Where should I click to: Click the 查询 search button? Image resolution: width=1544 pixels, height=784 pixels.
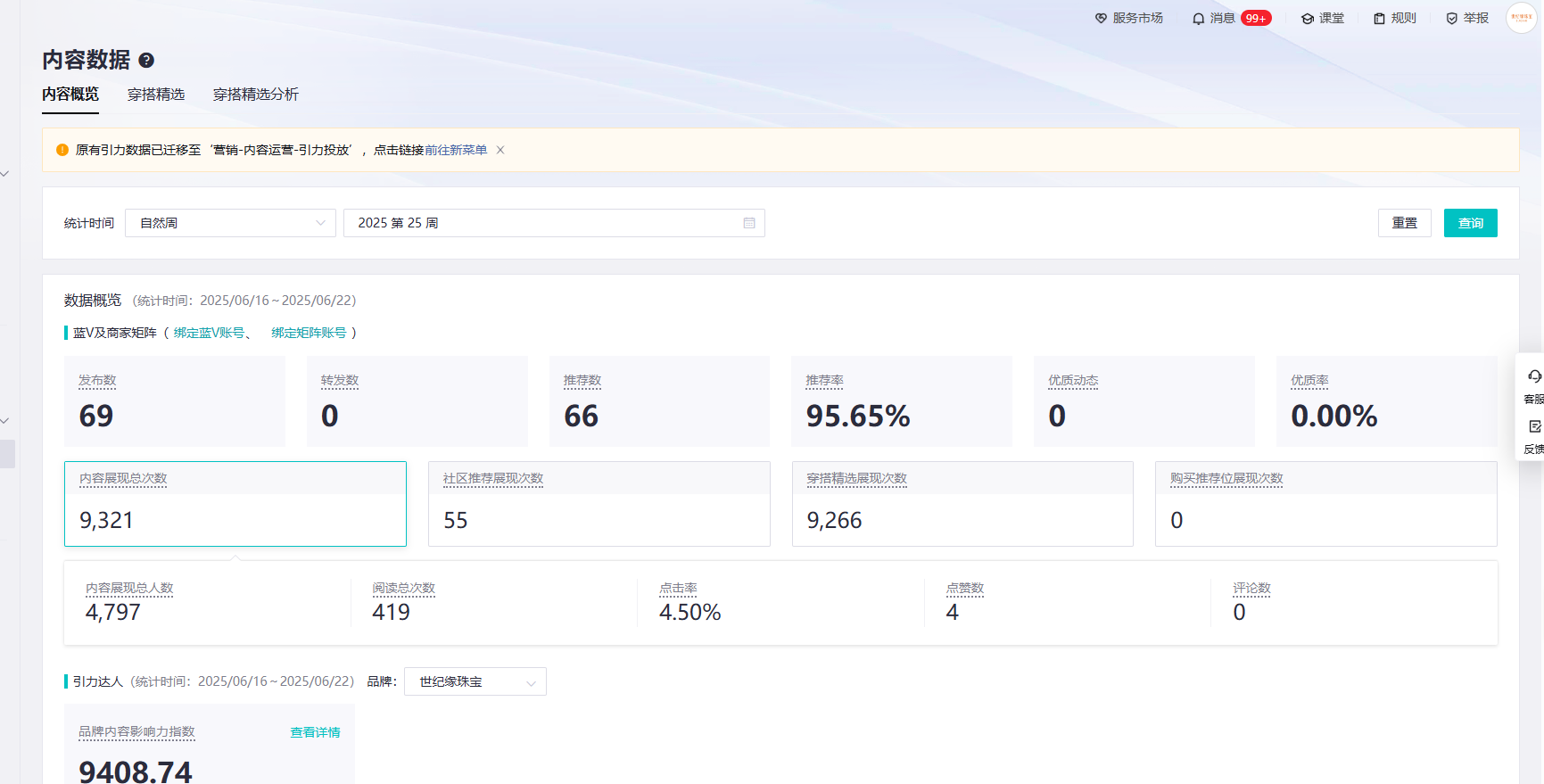(1470, 223)
